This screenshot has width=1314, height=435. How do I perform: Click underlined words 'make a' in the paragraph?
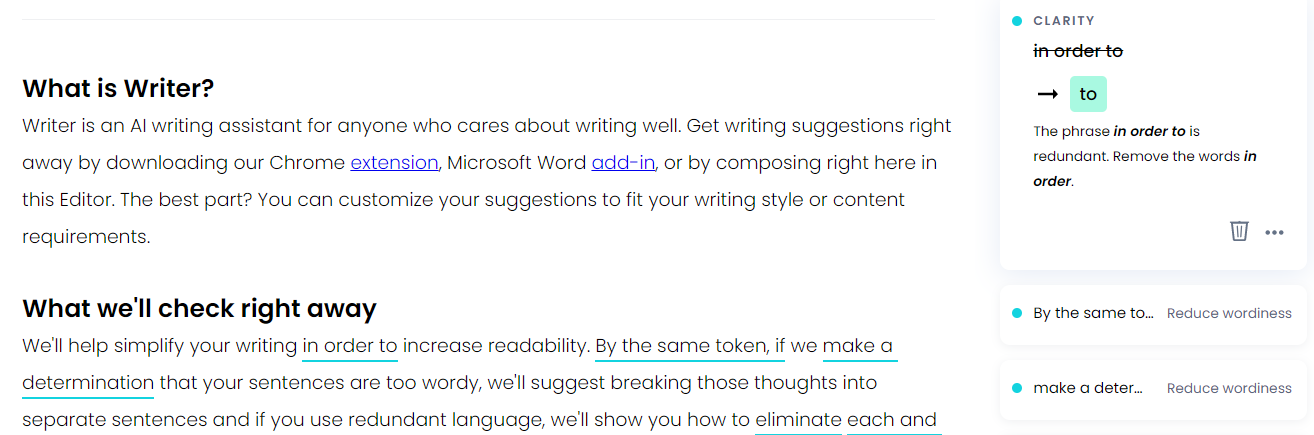tap(858, 346)
